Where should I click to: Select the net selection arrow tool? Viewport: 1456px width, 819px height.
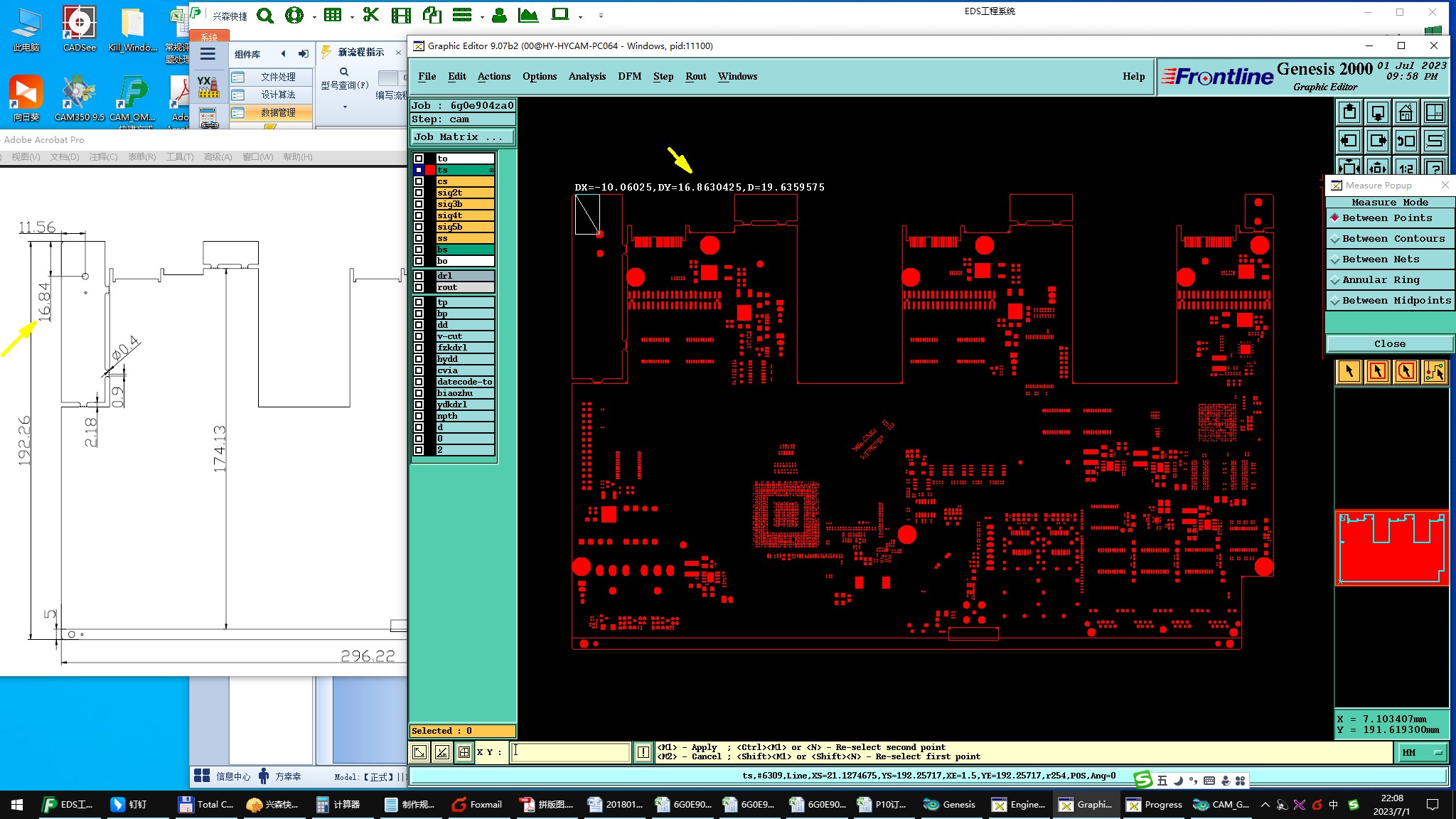click(1434, 371)
